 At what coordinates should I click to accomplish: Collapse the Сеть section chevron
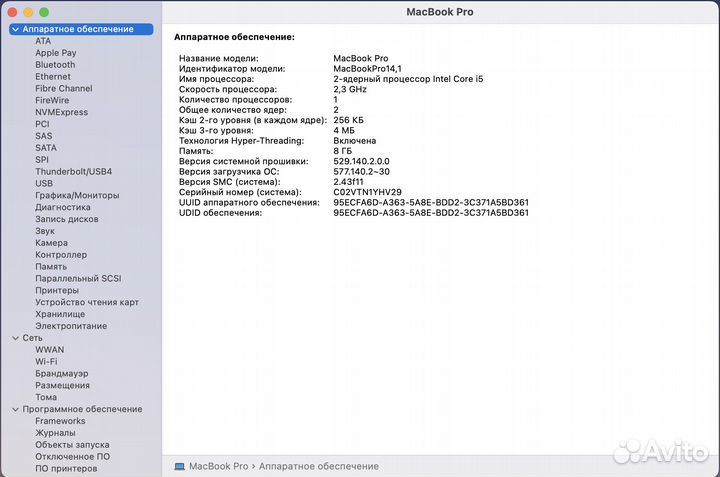tap(16, 338)
